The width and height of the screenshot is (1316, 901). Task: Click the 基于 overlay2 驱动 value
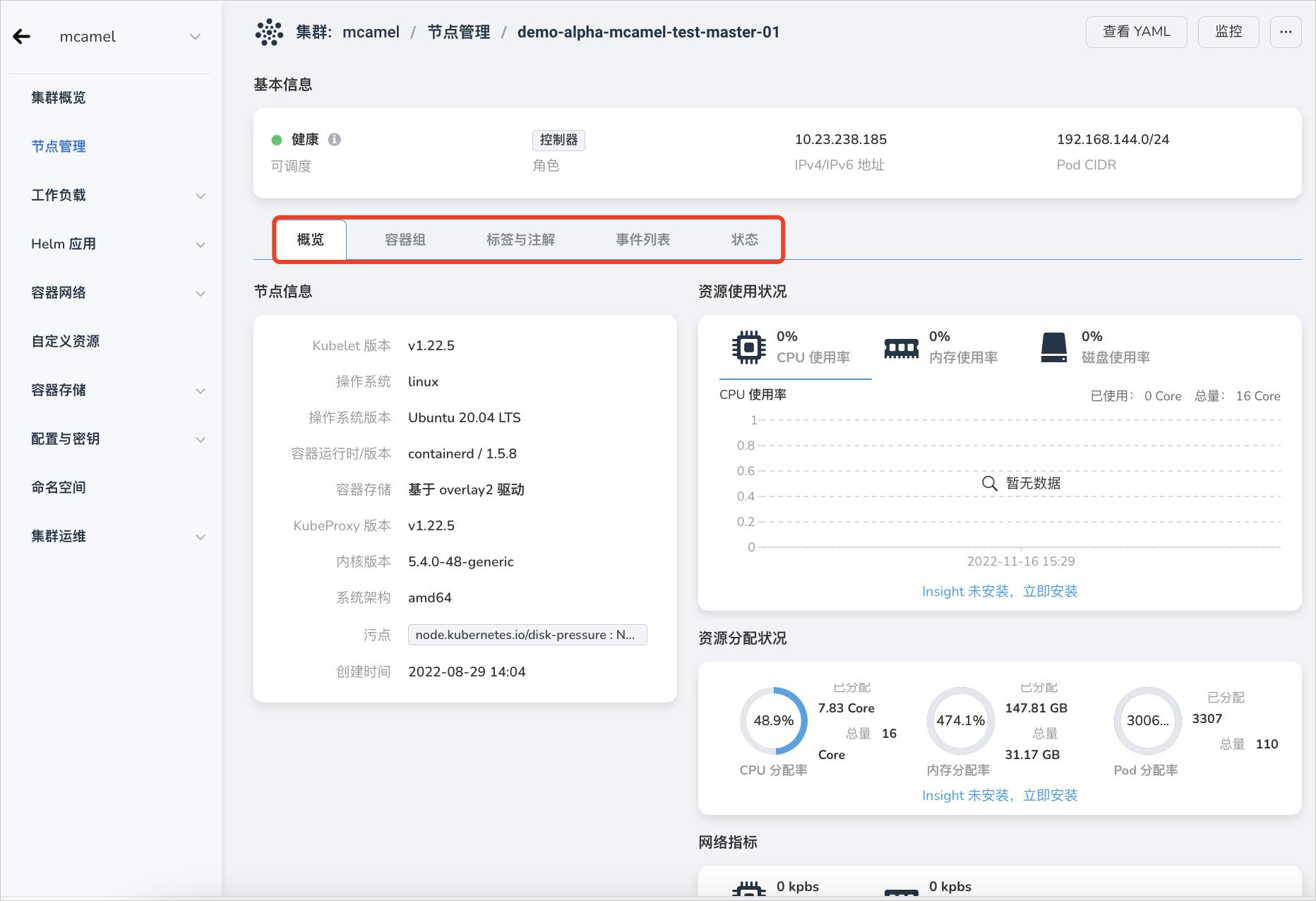466,490
